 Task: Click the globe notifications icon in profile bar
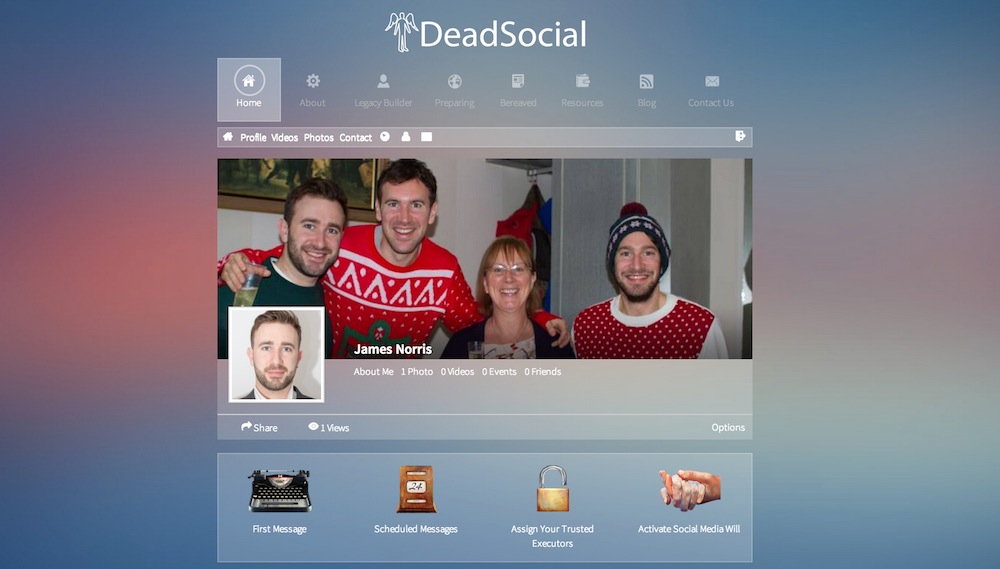click(385, 137)
